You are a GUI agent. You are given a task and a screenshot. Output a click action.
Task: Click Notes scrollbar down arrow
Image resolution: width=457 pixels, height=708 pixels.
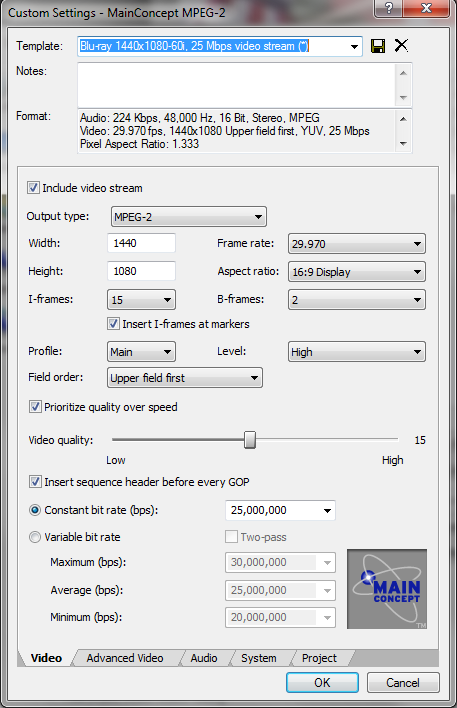point(403,98)
